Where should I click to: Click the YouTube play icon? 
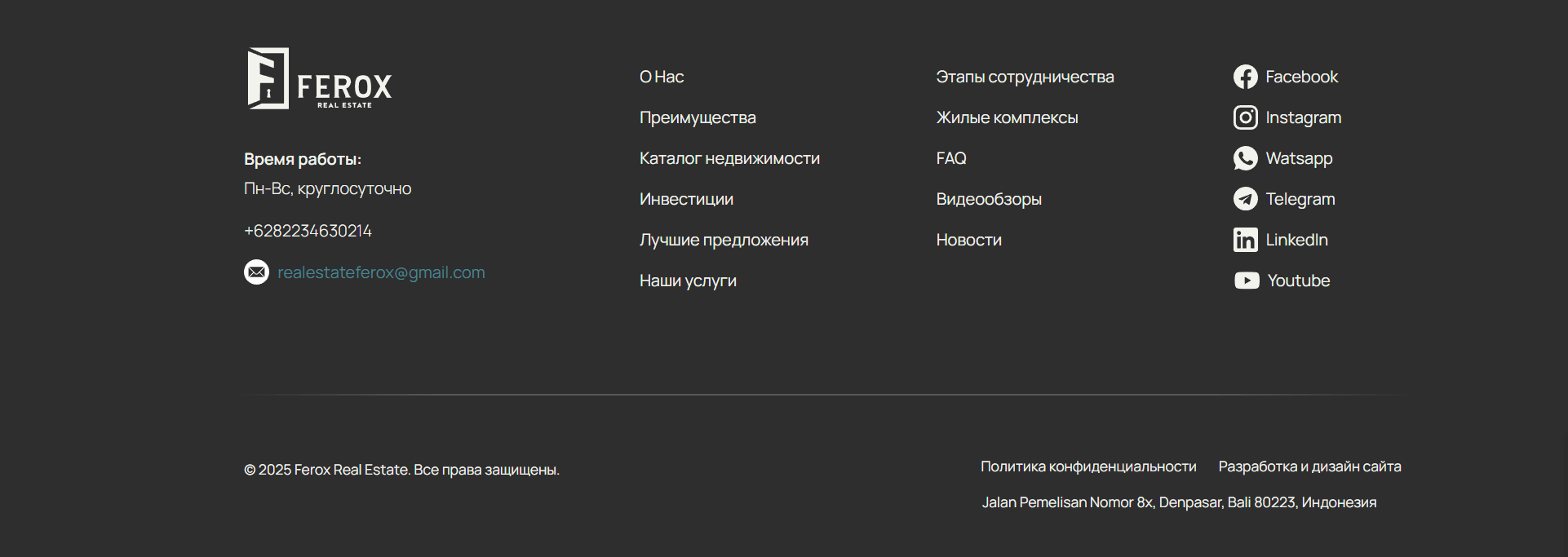click(1247, 281)
